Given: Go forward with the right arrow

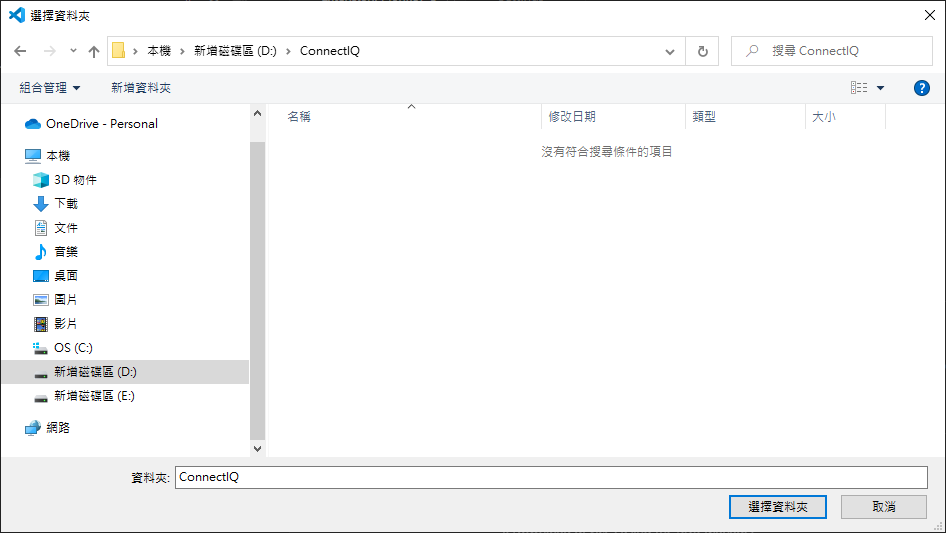Looking at the screenshot, I should point(49,51).
